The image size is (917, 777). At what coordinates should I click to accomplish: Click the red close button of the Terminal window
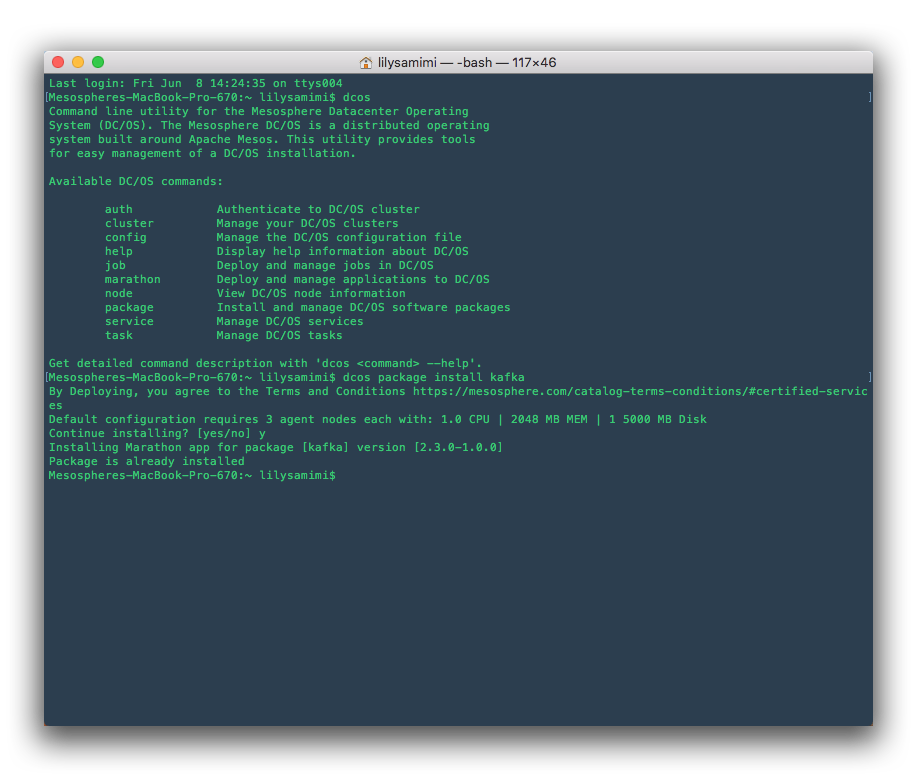pos(59,61)
